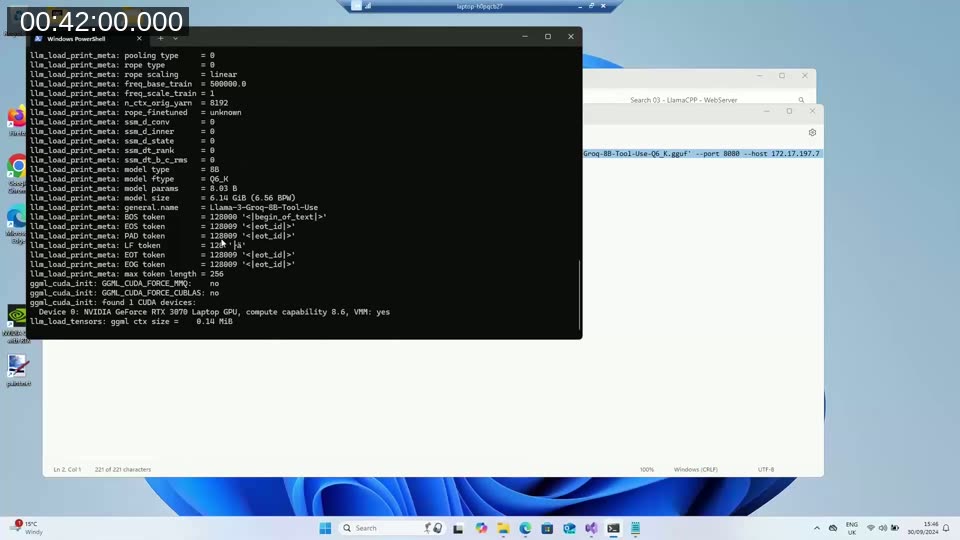Minimize the PowerShell terminal window
This screenshot has height=540, width=960.
(x=525, y=37)
